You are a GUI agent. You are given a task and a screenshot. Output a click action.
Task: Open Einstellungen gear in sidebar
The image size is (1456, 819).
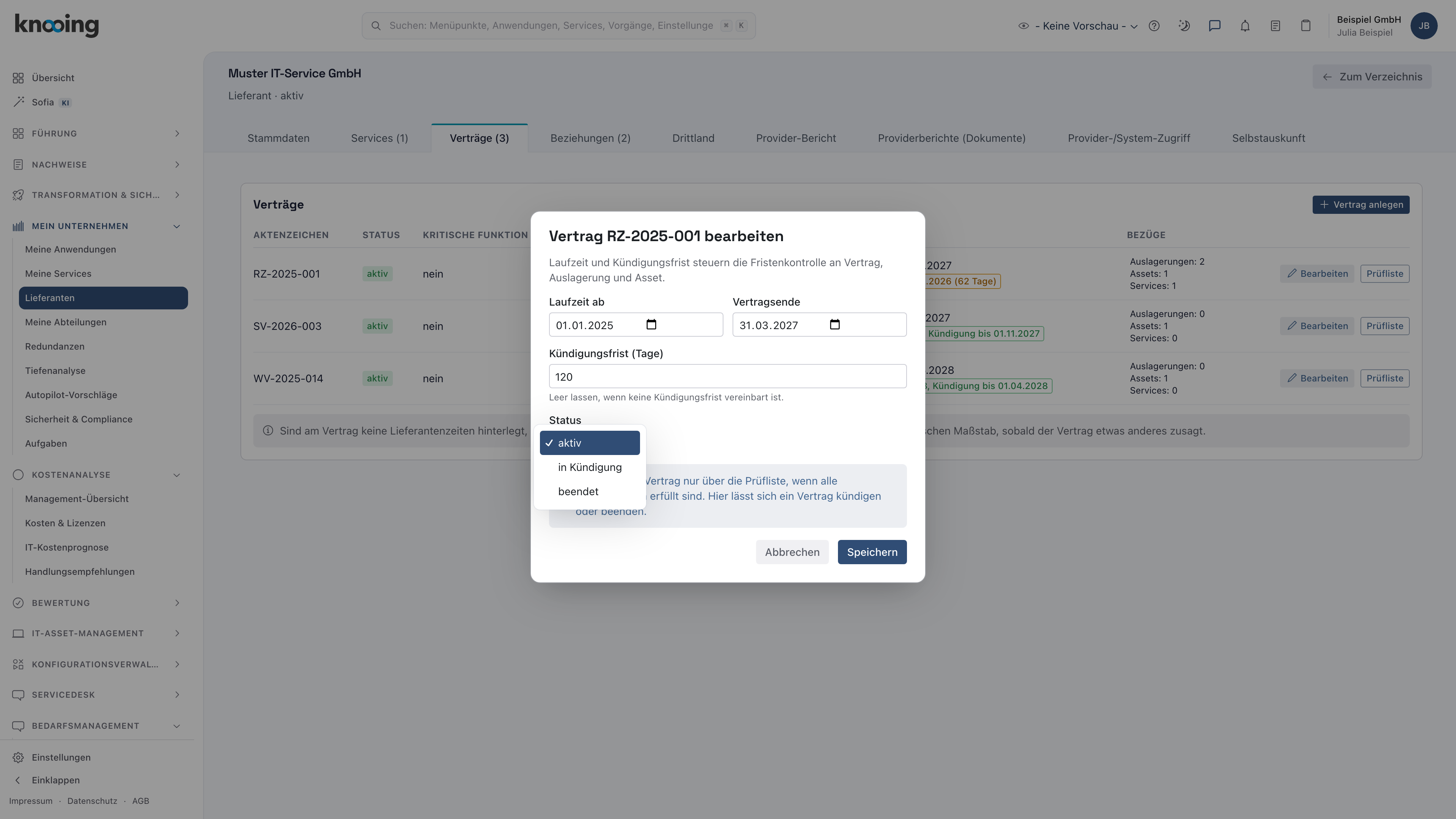point(18,758)
